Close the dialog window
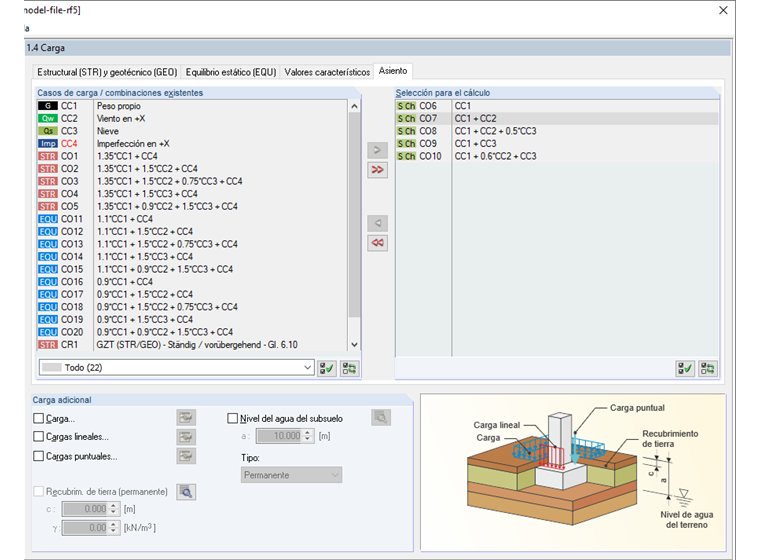The height and width of the screenshot is (560, 760). tap(723, 10)
